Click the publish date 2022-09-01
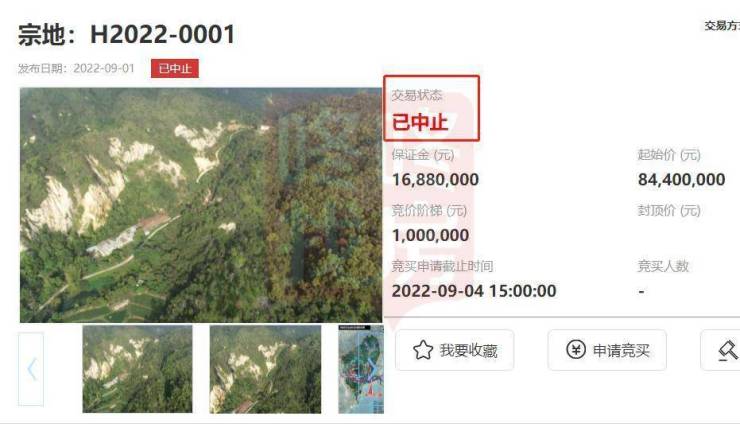The height and width of the screenshot is (424, 740). click(x=104, y=68)
